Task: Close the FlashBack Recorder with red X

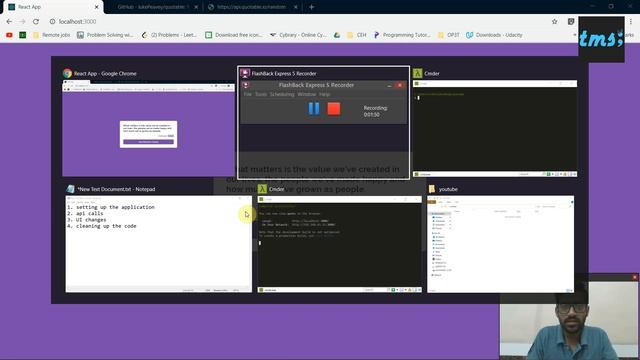Action: (x=400, y=85)
